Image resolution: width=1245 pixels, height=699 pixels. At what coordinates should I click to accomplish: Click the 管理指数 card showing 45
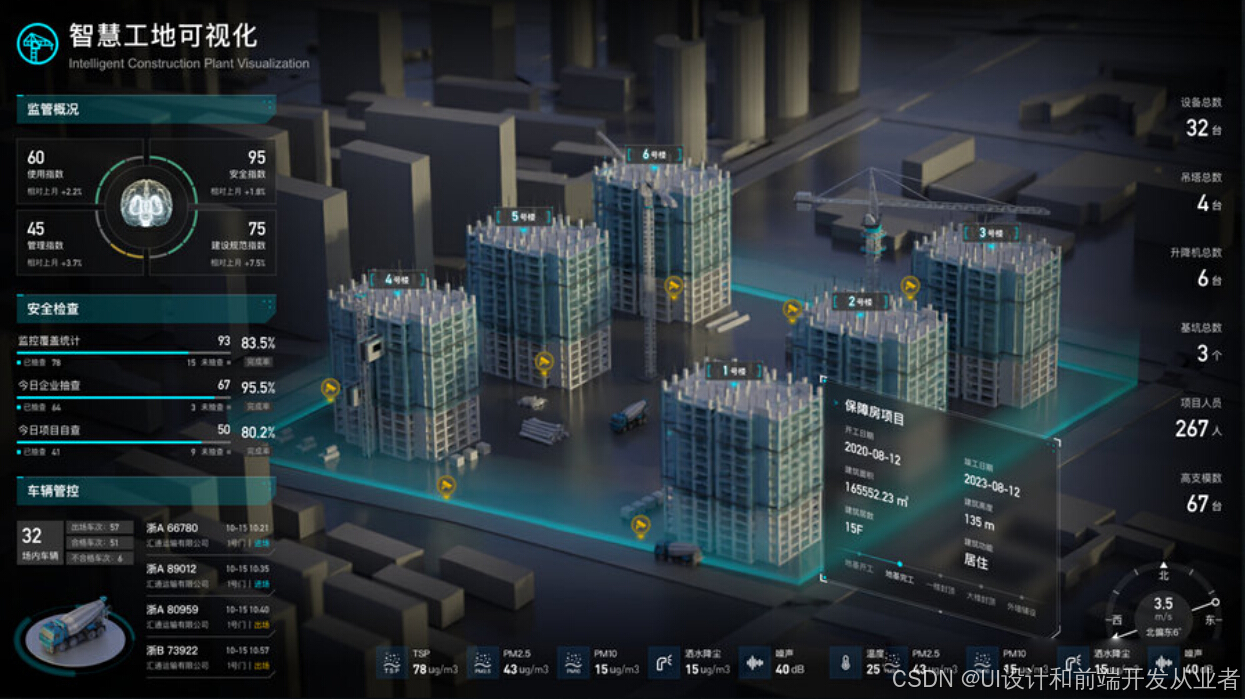tap(80, 242)
